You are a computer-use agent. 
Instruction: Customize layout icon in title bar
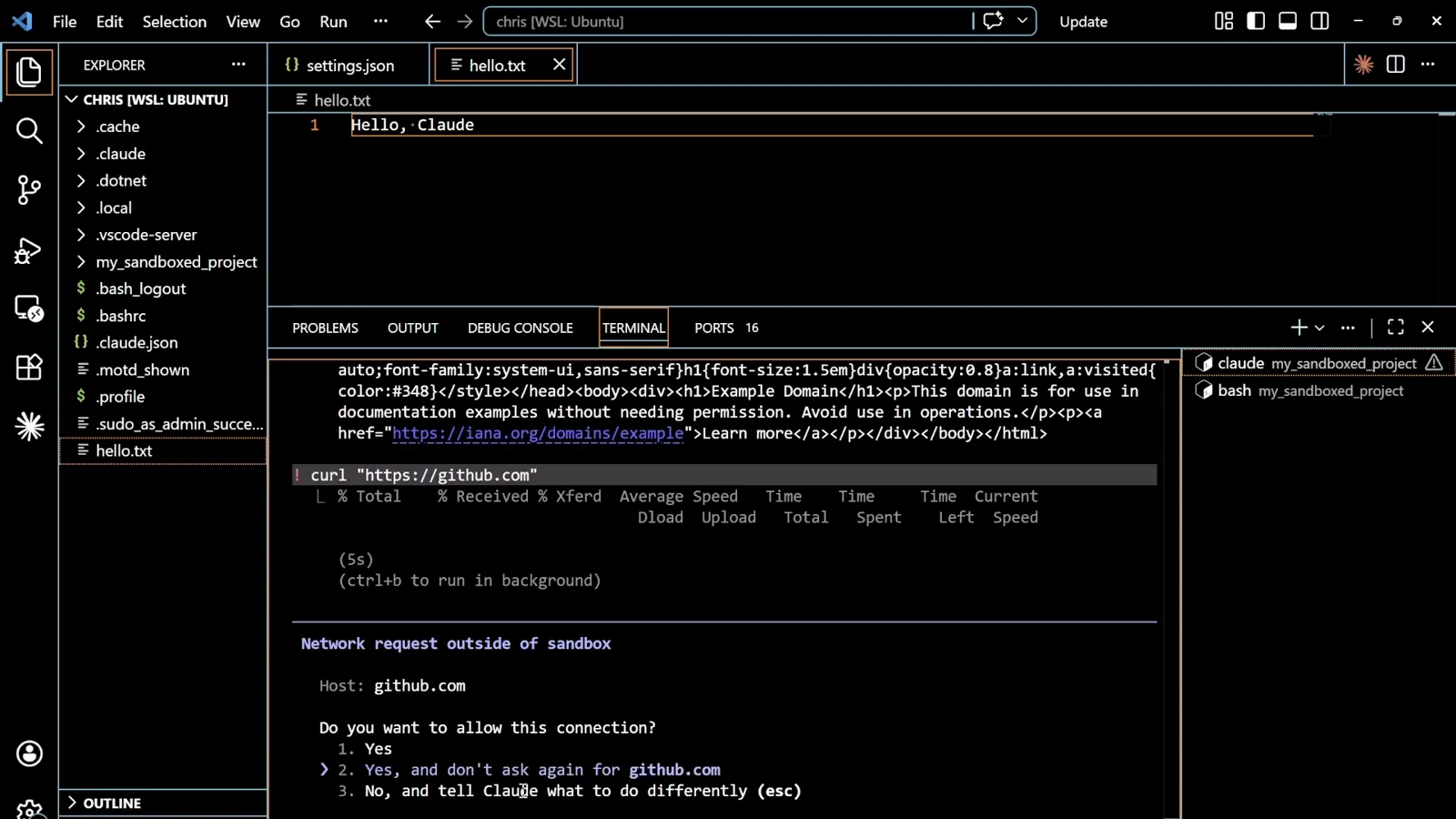click(1224, 21)
